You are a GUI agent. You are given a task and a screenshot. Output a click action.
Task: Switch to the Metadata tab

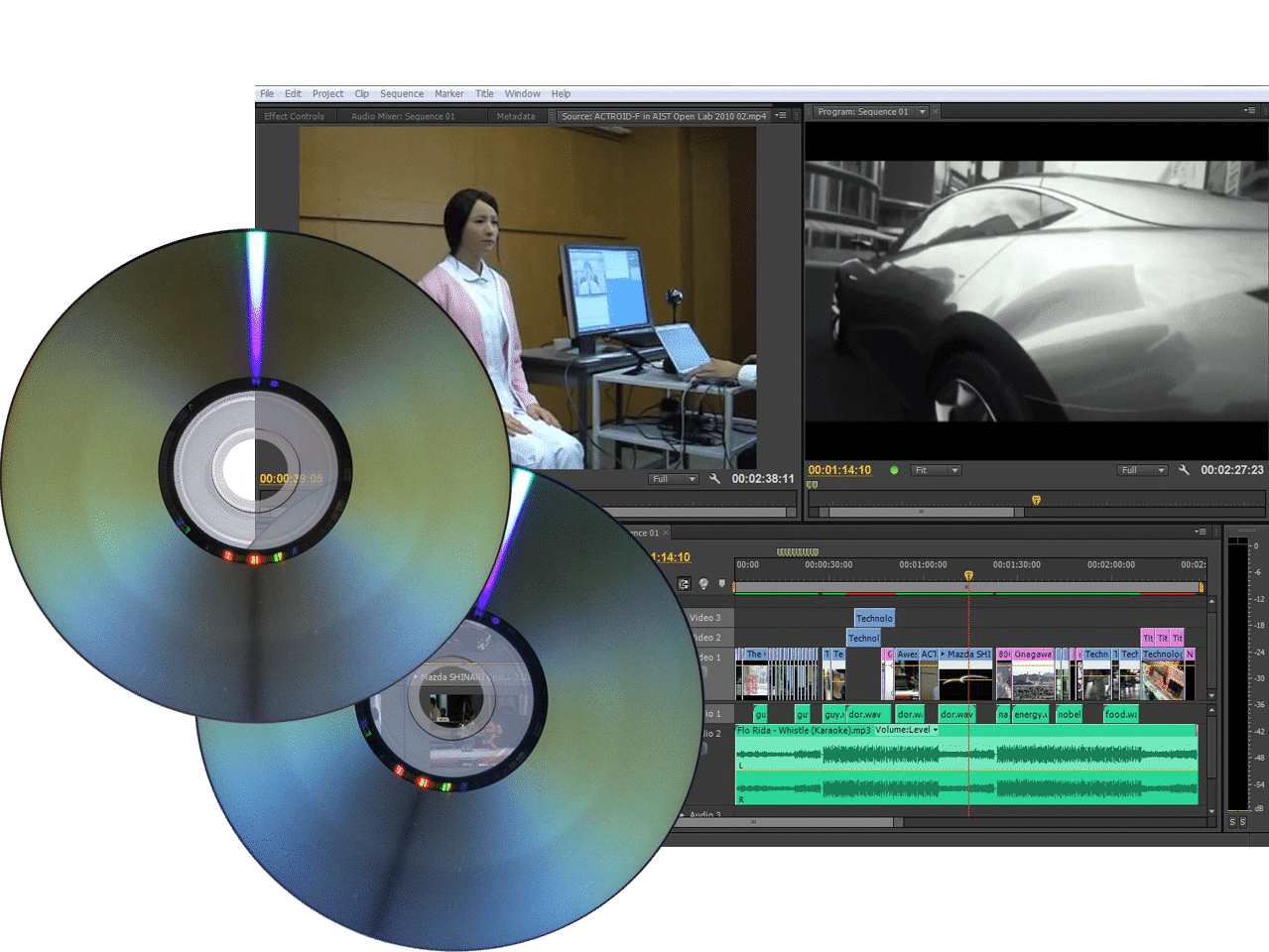516,116
